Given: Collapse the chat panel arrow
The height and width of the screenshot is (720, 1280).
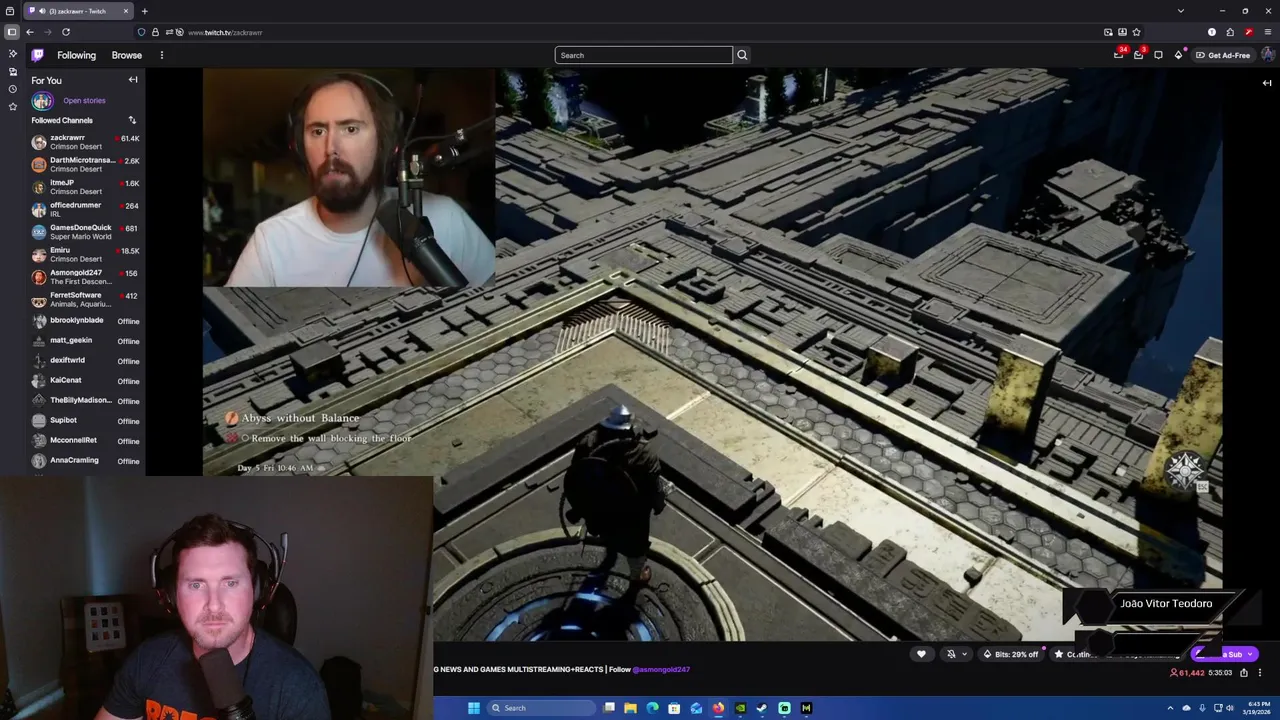Looking at the screenshot, I should point(1267,83).
